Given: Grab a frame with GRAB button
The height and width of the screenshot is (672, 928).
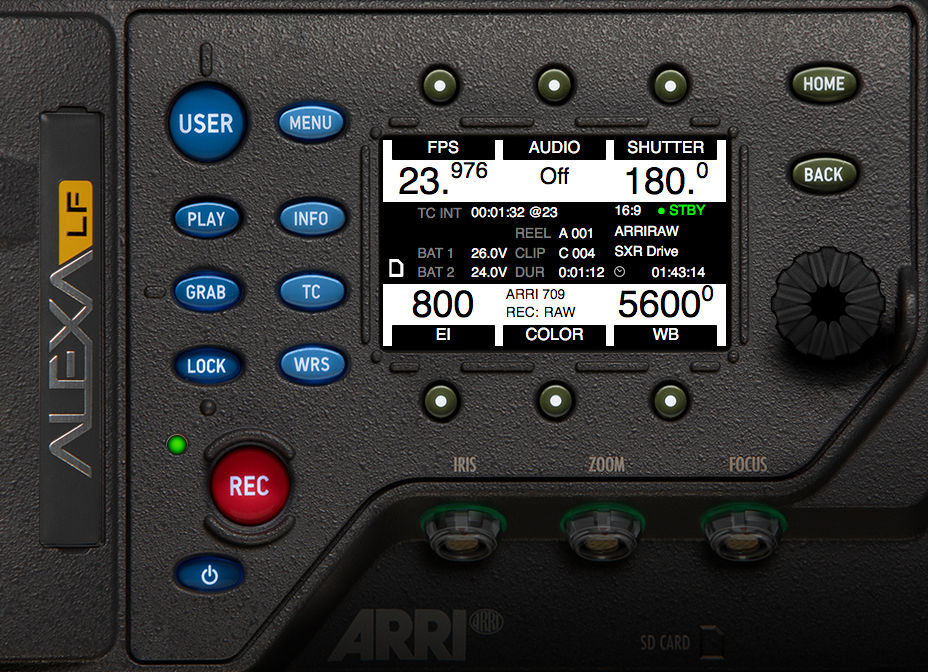Looking at the screenshot, I should [x=207, y=292].
